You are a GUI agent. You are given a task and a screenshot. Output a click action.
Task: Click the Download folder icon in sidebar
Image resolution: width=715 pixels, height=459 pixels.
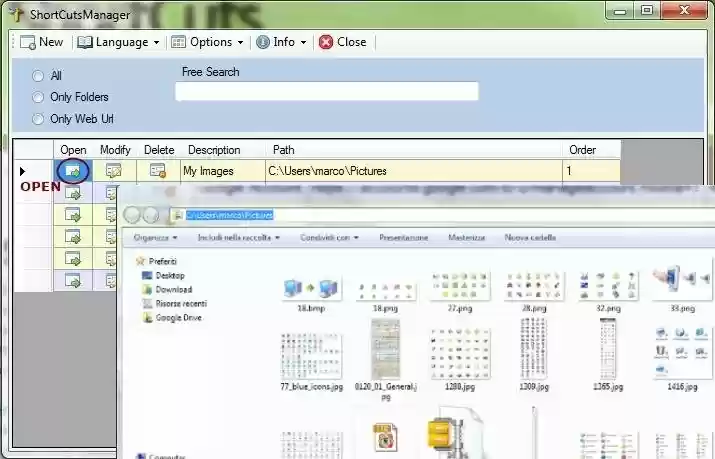click(147, 289)
